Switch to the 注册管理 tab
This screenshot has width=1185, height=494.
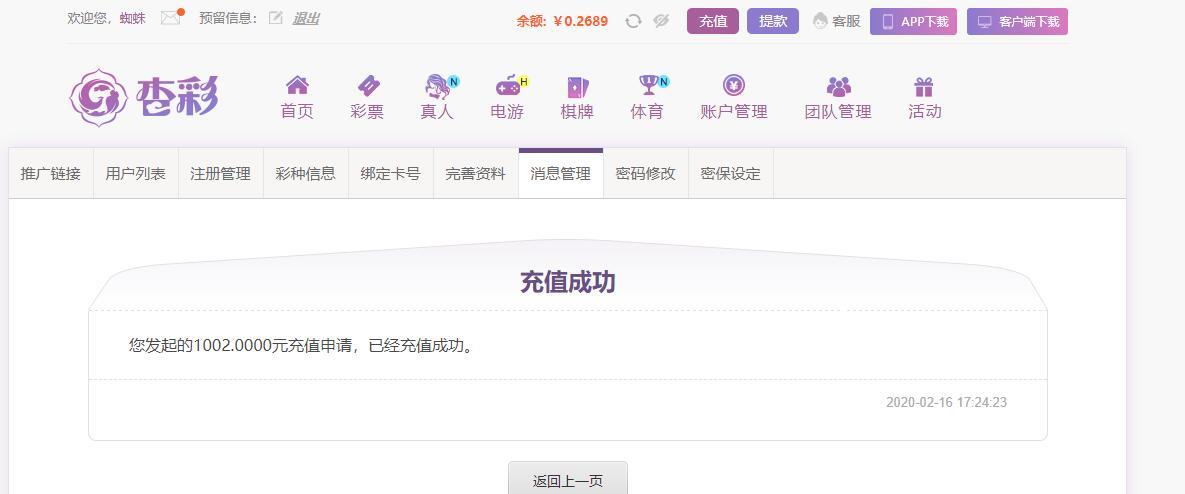tap(221, 174)
